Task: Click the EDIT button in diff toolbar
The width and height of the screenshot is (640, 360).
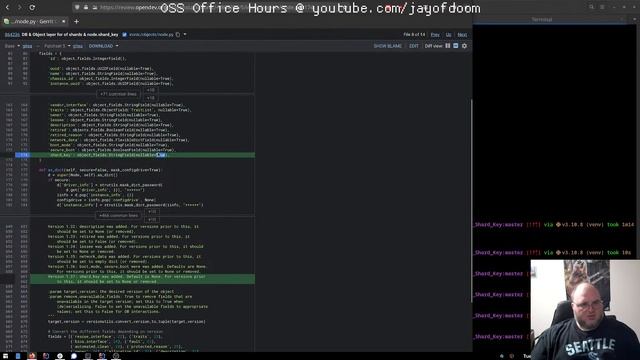Action: click(414, 46)
